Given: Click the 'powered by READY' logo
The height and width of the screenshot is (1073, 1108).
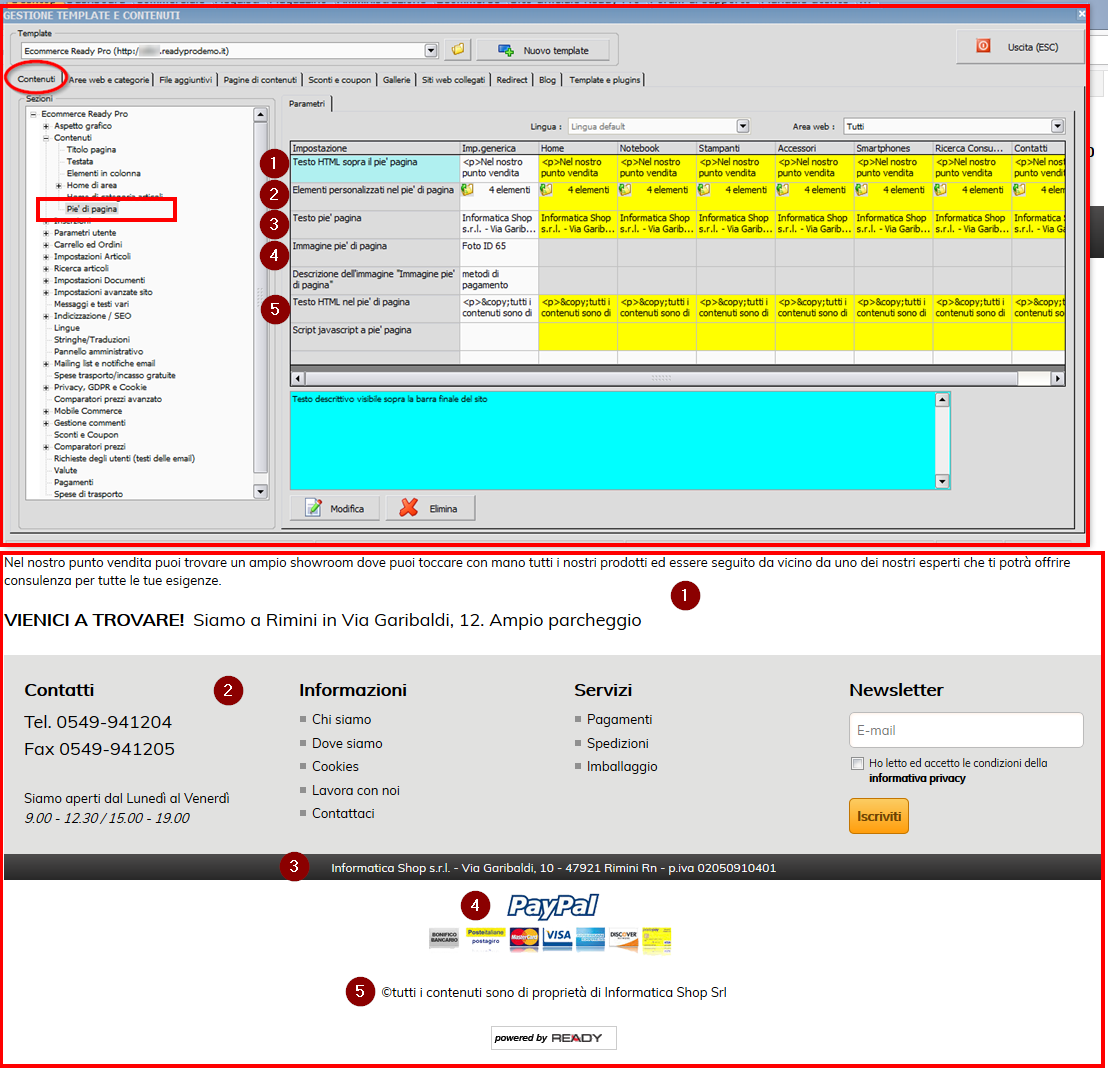Looking at the screenshot, I should click(x=553, y=1037).
